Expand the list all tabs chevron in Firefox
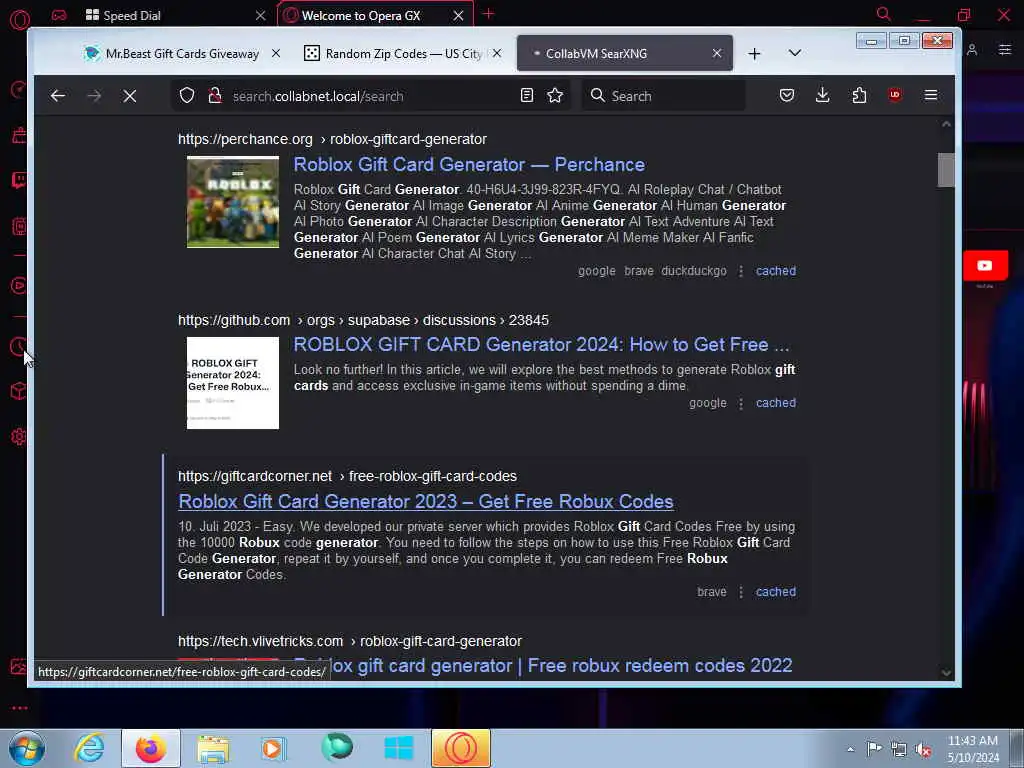Screen dimensions: 1024x768 coord(795,53)
